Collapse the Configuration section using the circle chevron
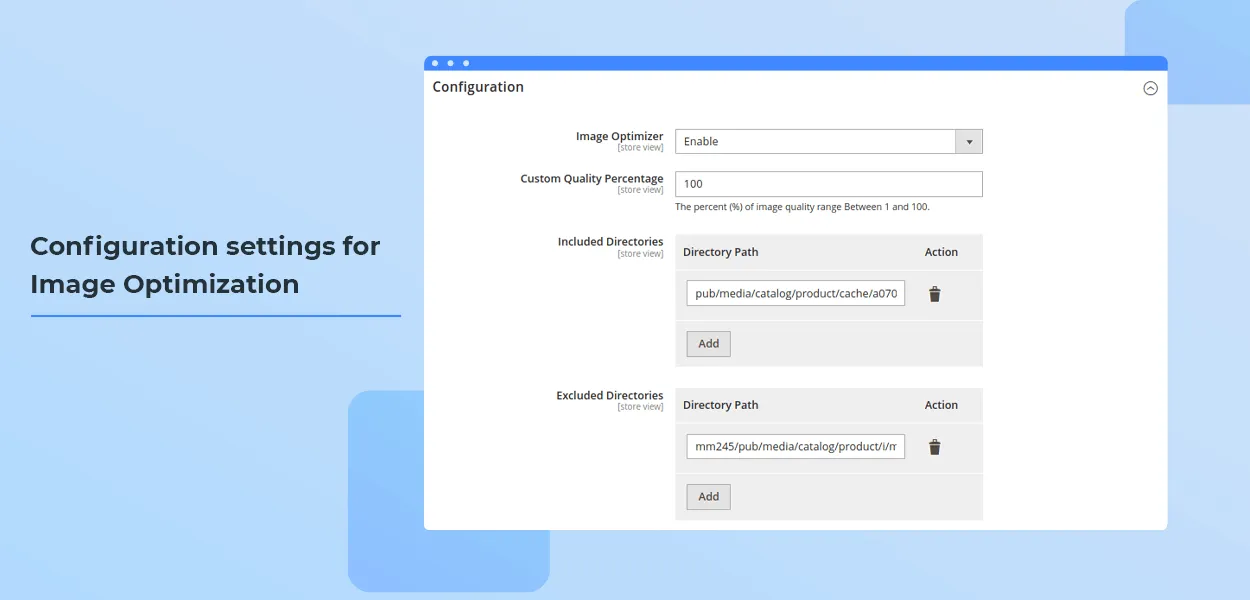The width and height of the screenshot is (1250, 600). tap(1150, 88)
